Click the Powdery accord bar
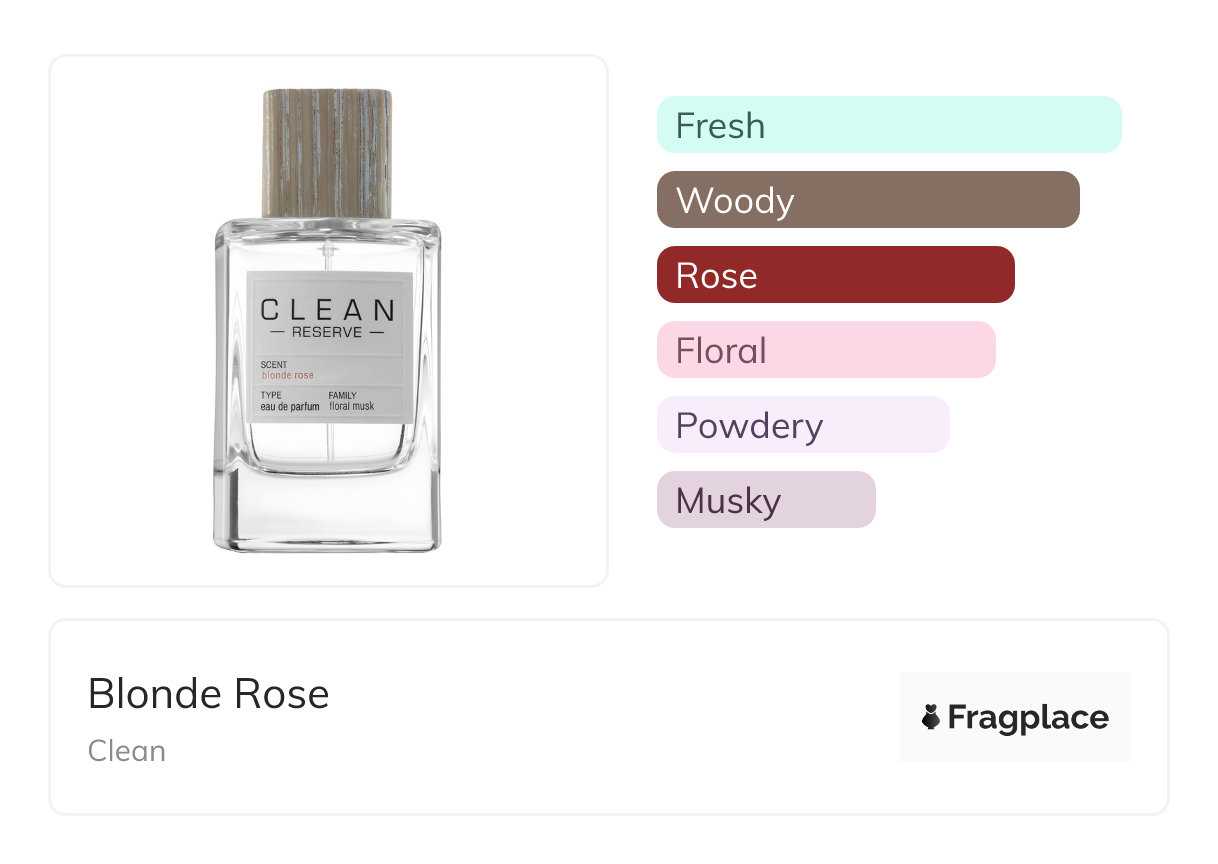Screen dimensions: 1218x864 pyautogui.click(x=802, y=425)
